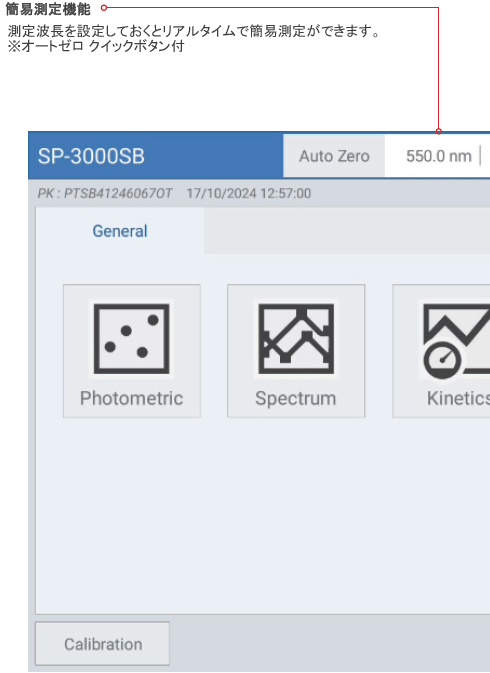The width and height of the screenshot is (490, 673).
Task: Click the 簡易測定機能 heading
Action: coord(48,9)
